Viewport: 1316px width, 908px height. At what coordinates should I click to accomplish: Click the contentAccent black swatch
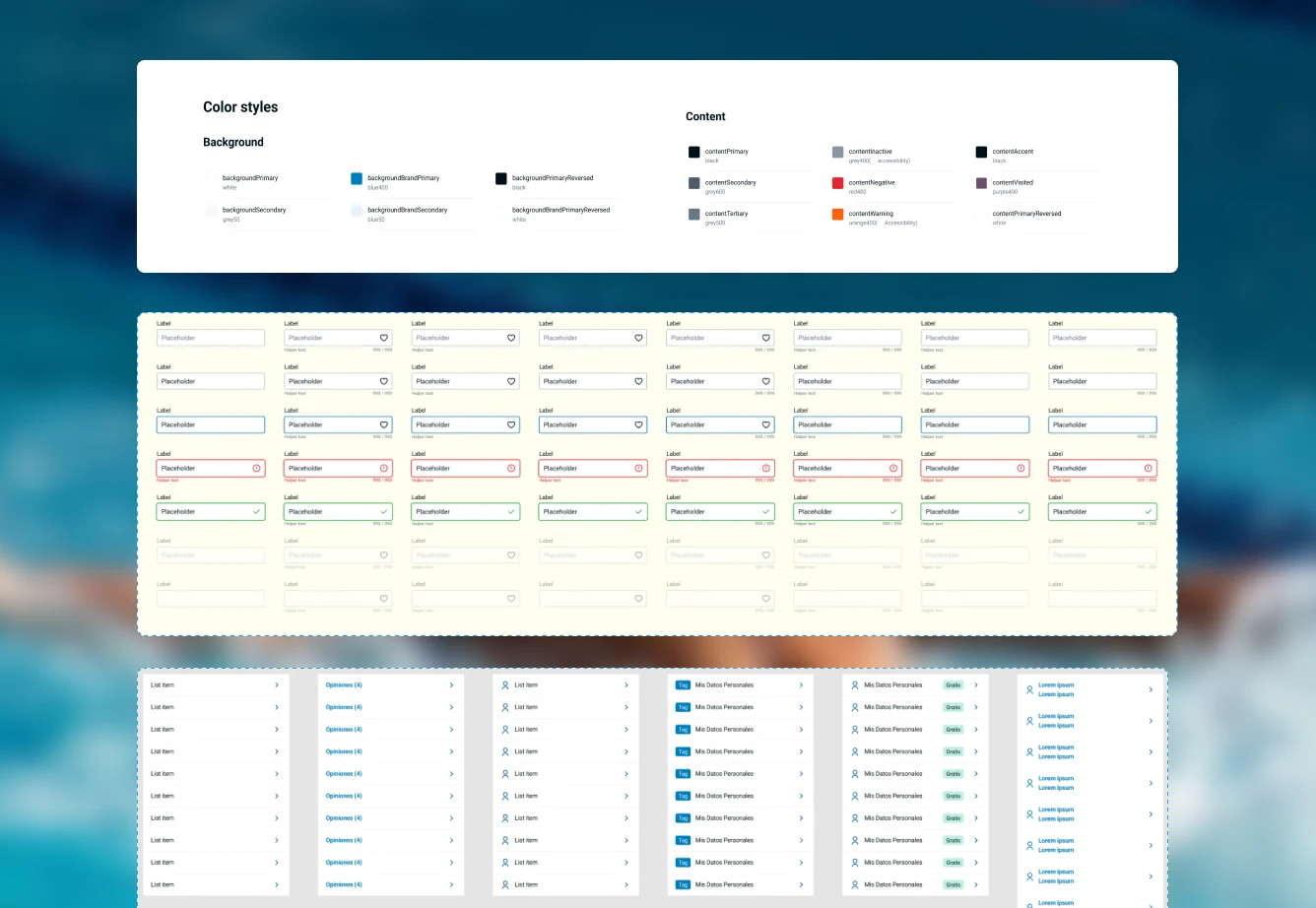[x=981, y=152]
